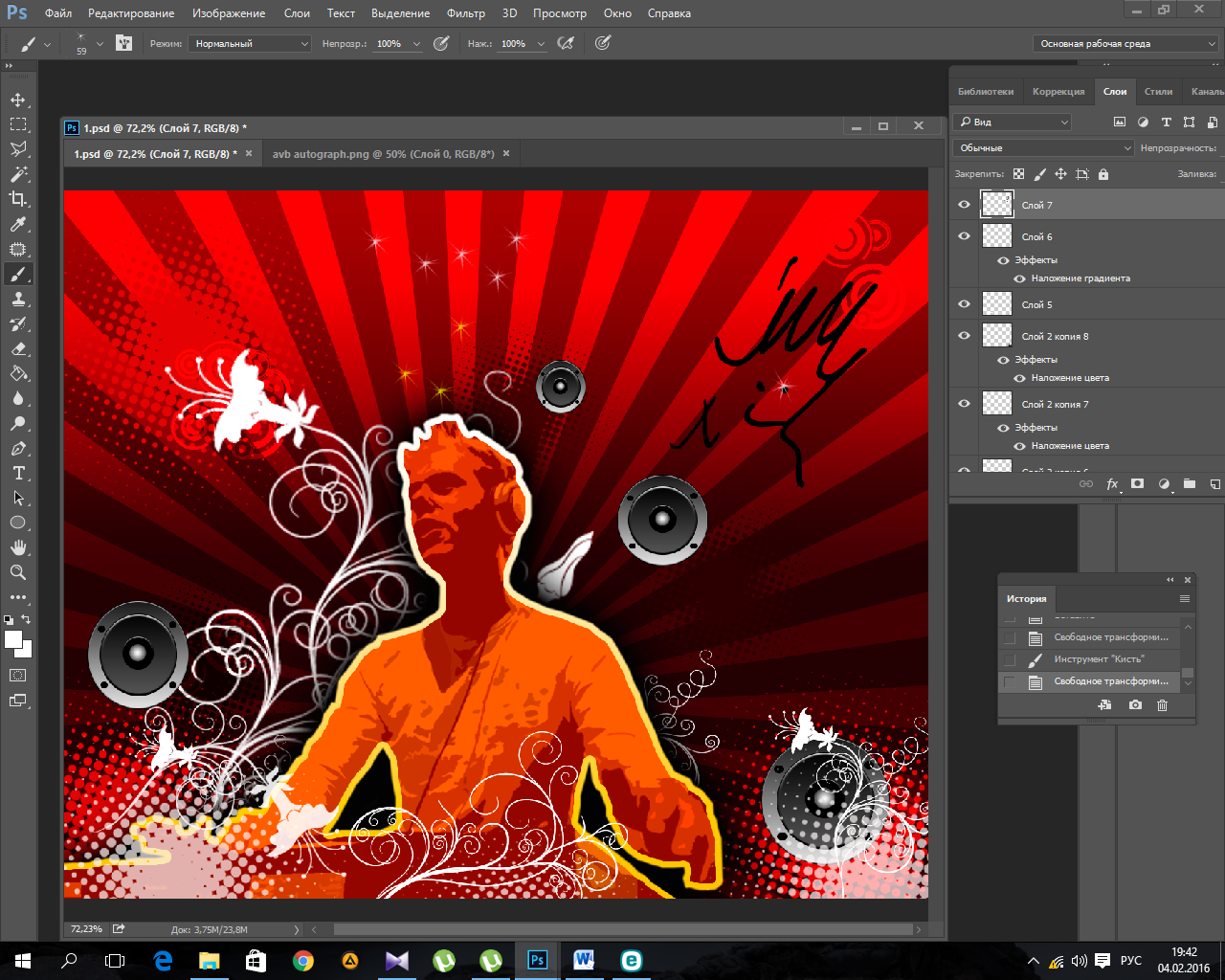Screen dimensions: 1225x980
Task: Open Непрозр. opacity dropdown arrow
Action: 416,44
